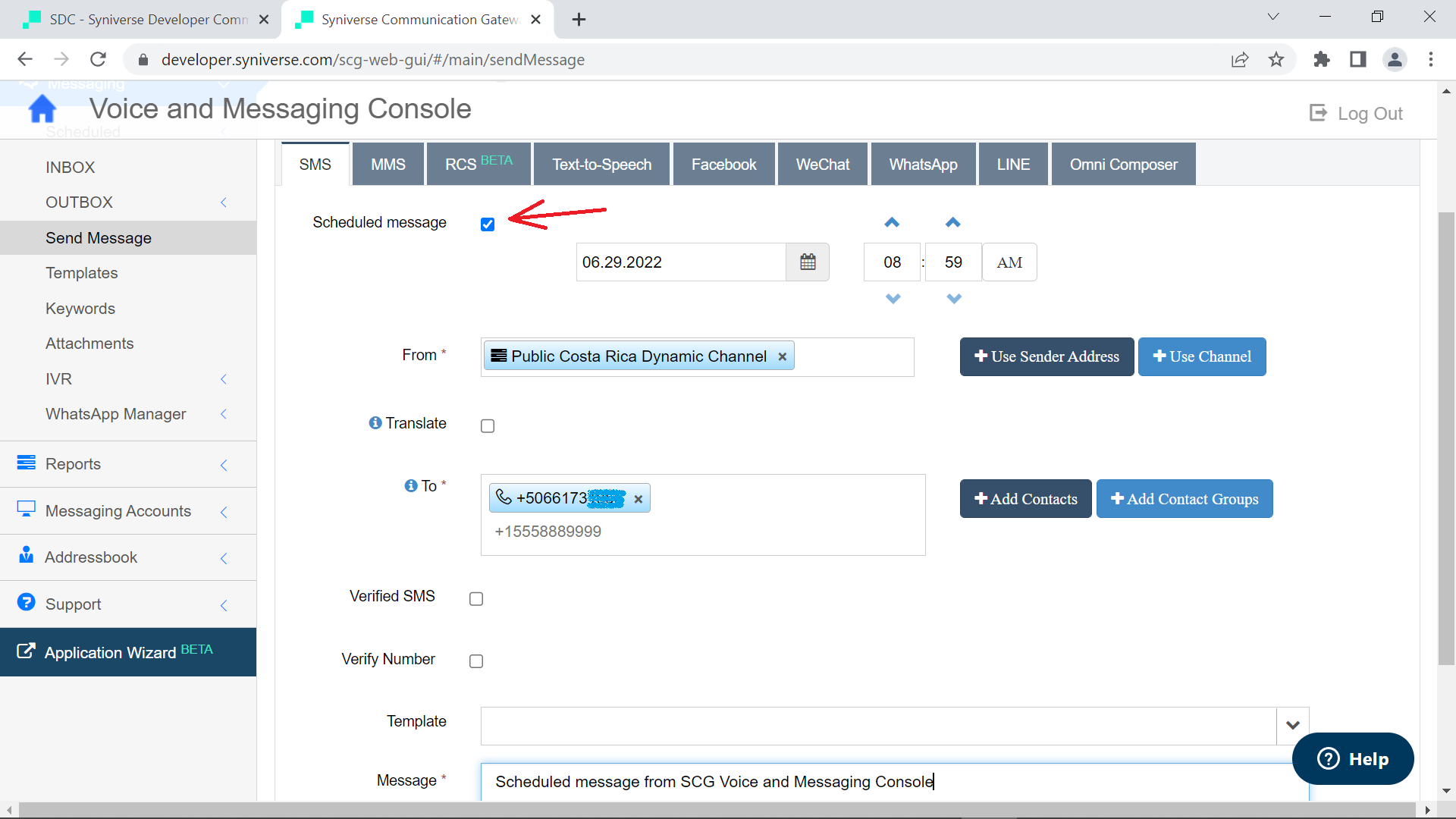
Task: Switch to the RCS BETA tab
Action: [x=479, y=165]
